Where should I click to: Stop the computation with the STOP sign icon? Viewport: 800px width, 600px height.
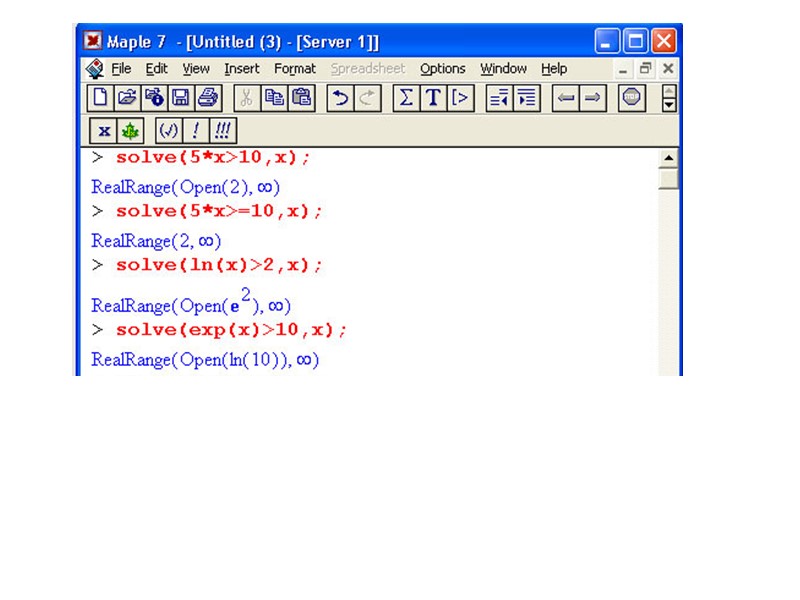tap(632, 97)
